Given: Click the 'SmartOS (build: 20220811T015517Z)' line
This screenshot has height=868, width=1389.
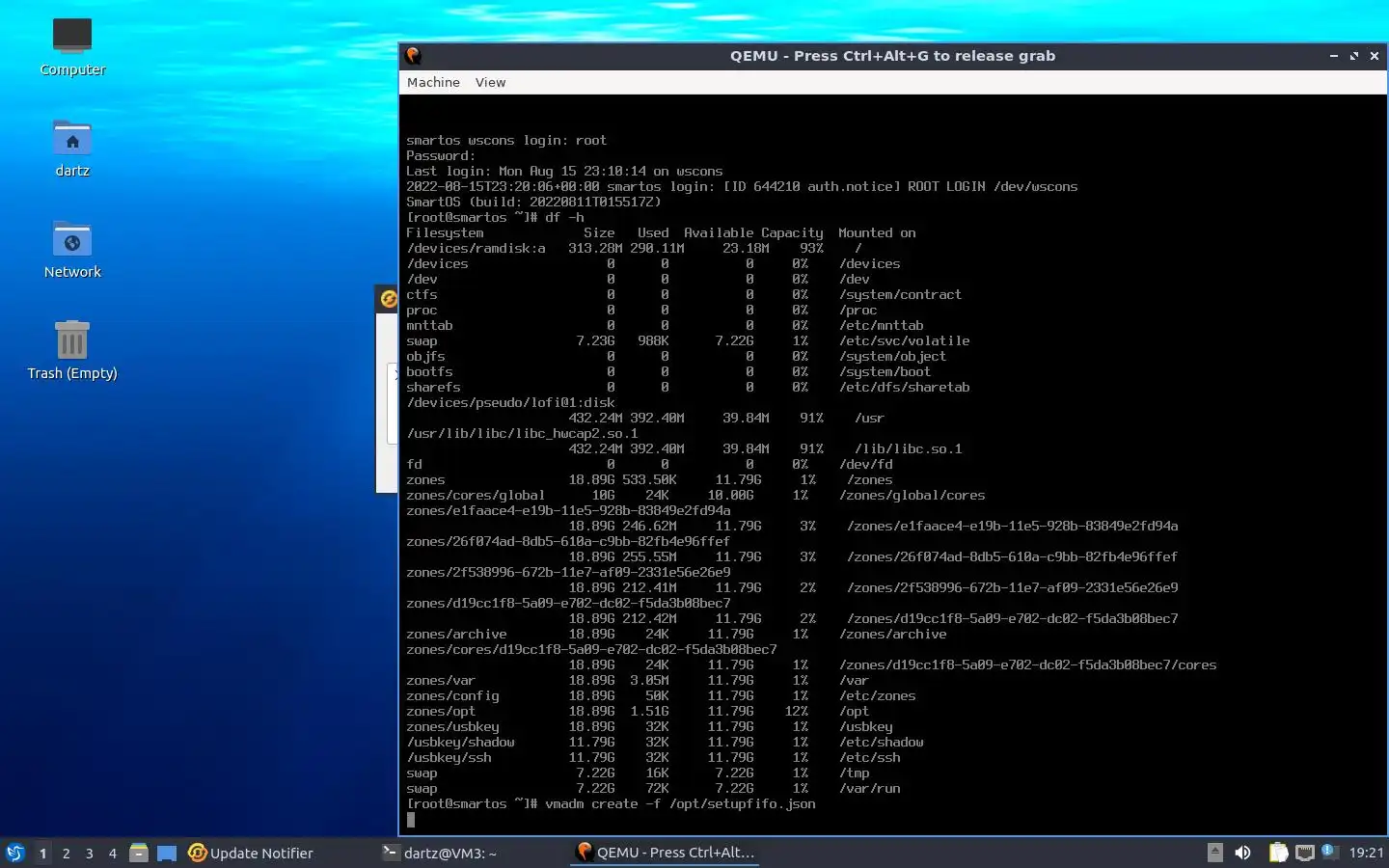Looking at the screenshot, I should (533, 202).
